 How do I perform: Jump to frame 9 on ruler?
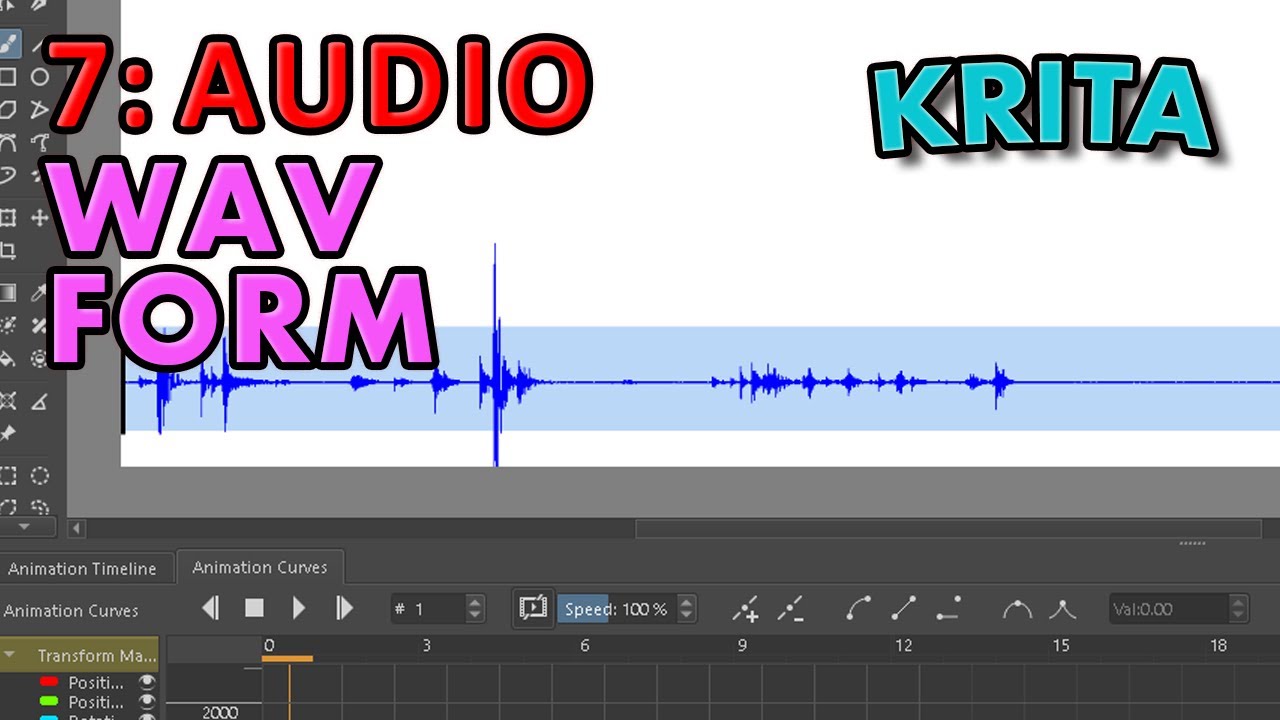click(x=742, y=645)
